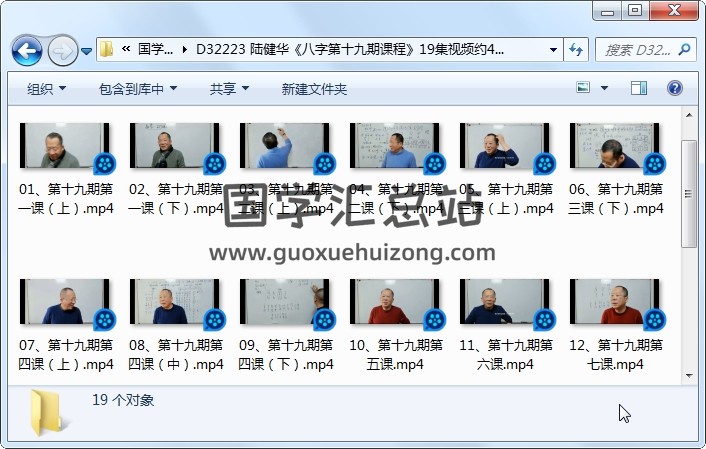Click the refresh button beside address bar
The width and height of the screenshot is (706, 449).
pyautogui.click(x=576, y=49)
